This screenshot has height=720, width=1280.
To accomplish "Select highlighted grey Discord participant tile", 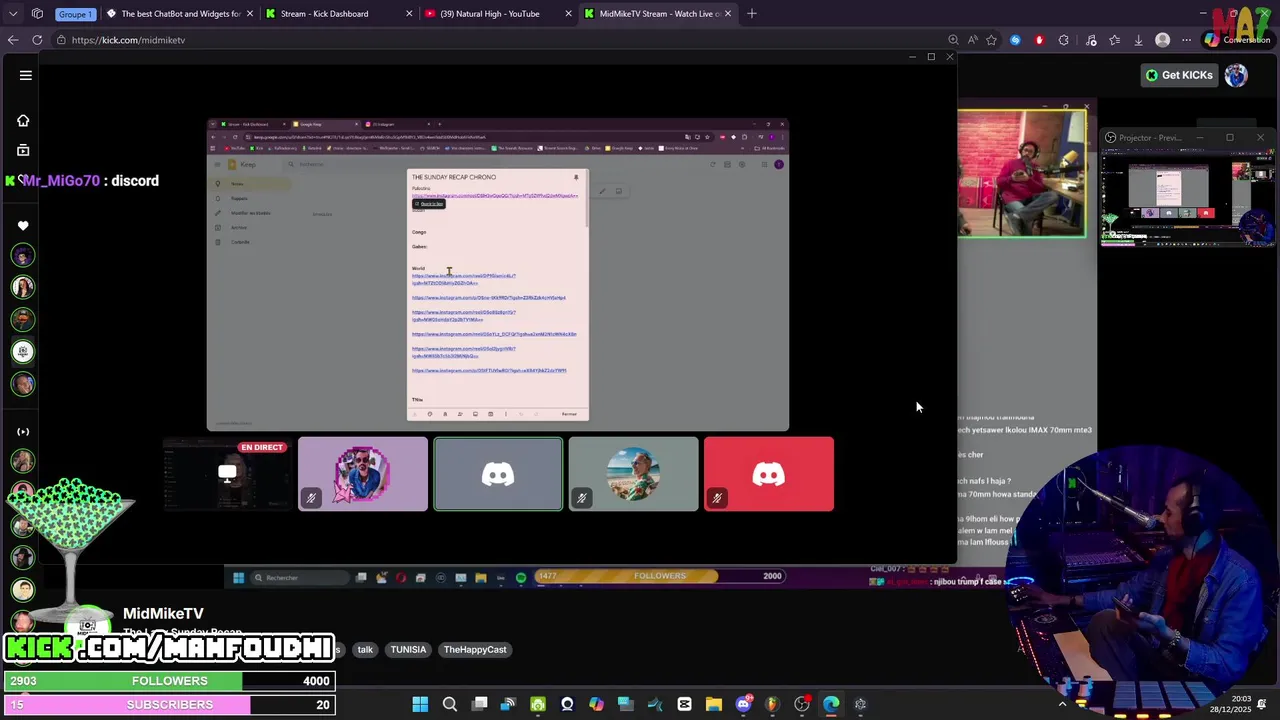I will (x=498, y=474).
